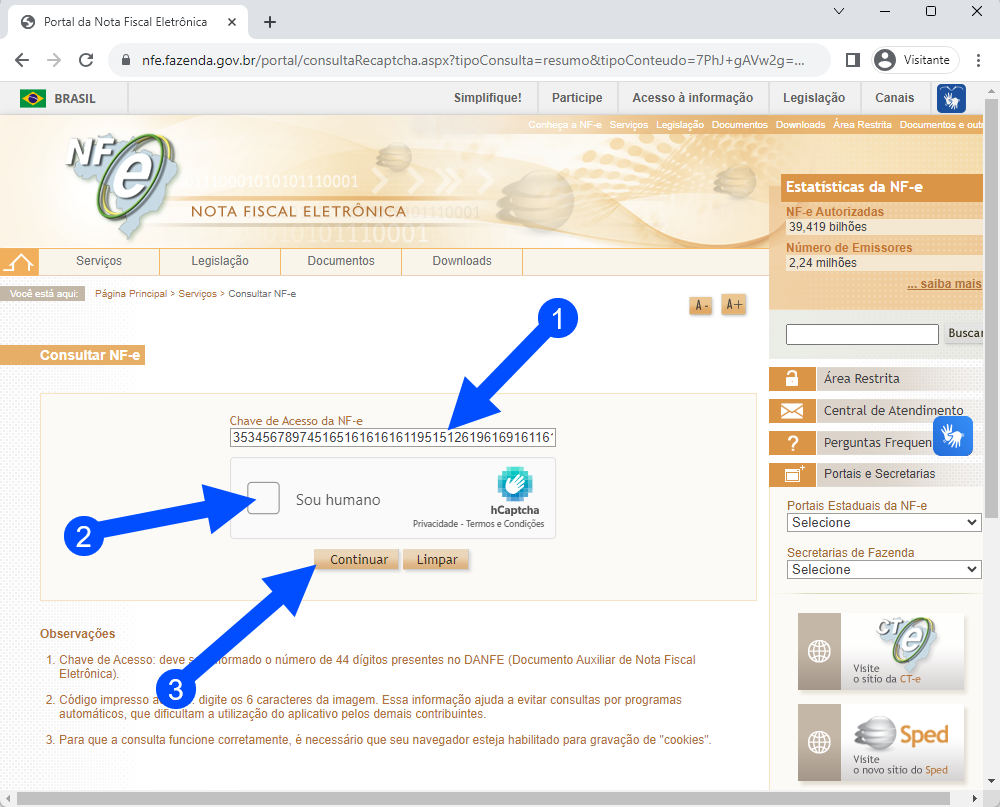The height and width of the screenshot is (807, 1000).
Task: Open the side panel icon in Chrome toolbar
Action: click(x=853, y=60)
